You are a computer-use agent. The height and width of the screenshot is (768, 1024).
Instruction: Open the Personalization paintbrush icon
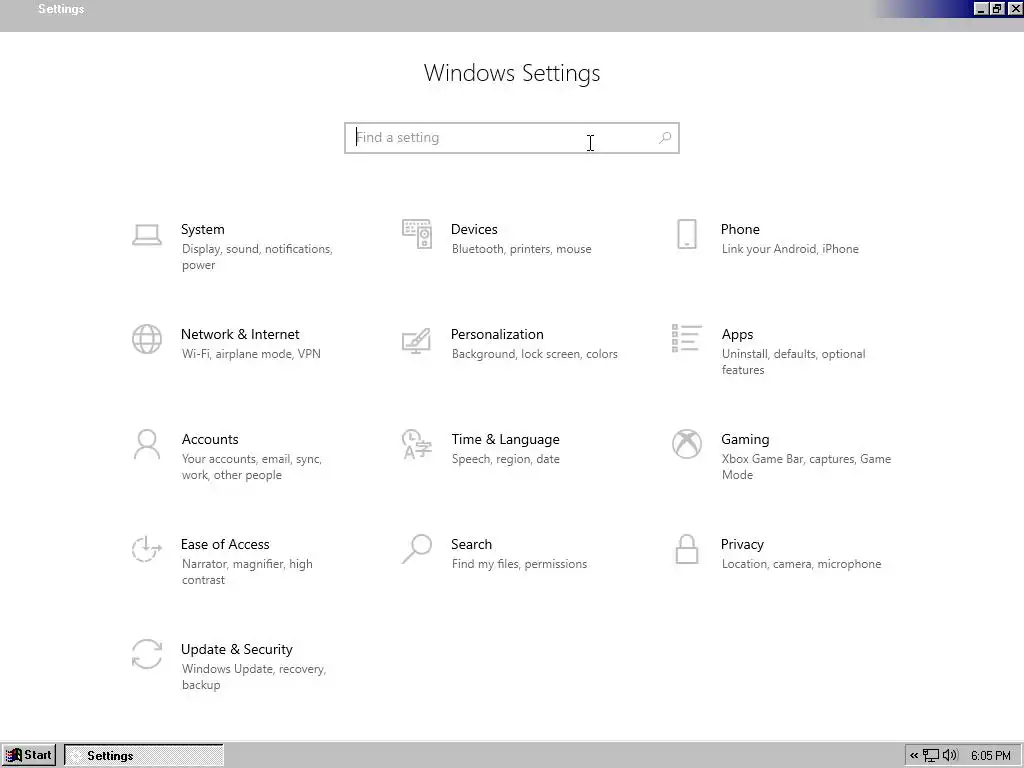(417, 340)
